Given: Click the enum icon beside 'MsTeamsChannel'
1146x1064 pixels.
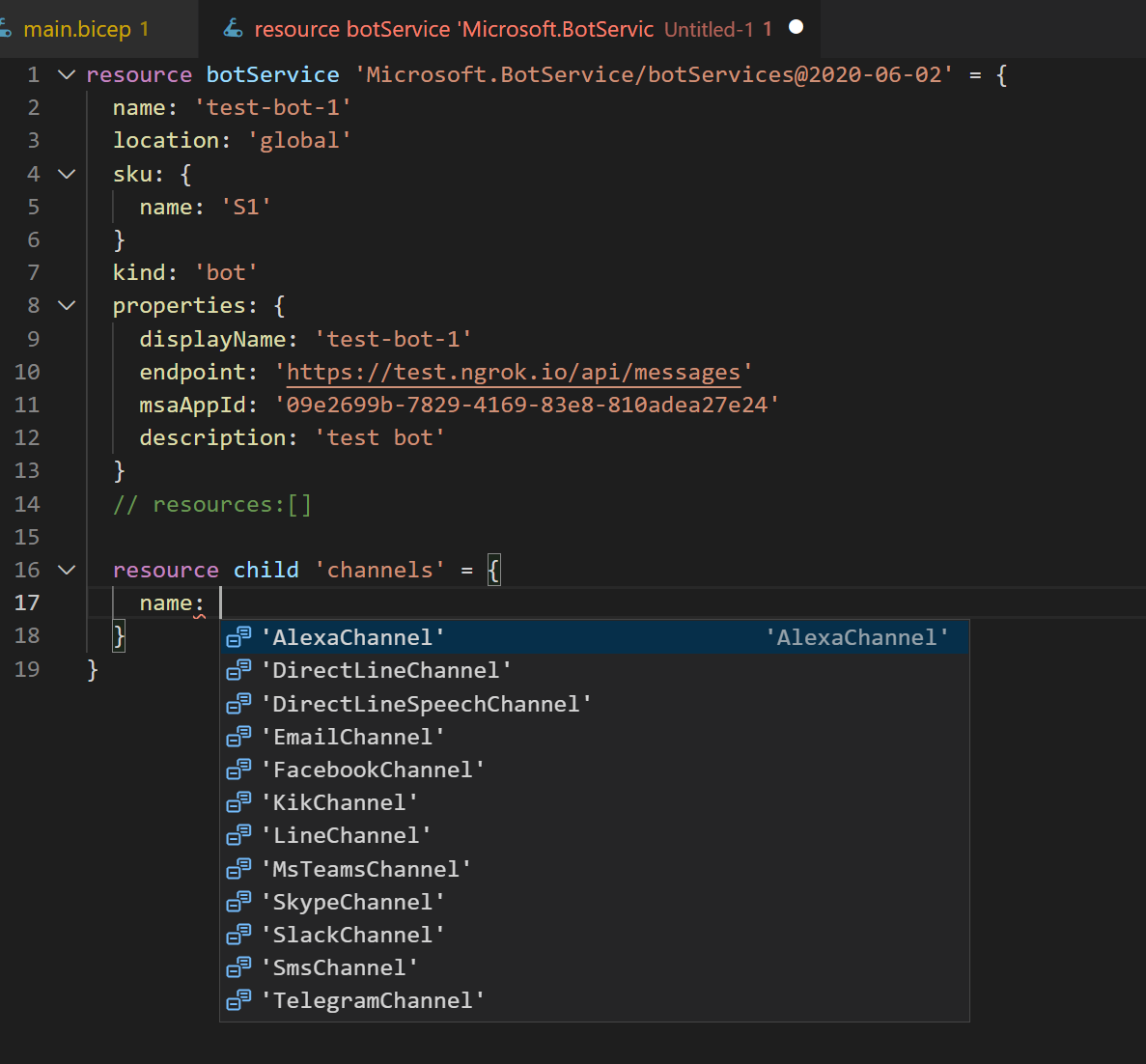Looking at the screenshot, I should (x=238, y=869).
